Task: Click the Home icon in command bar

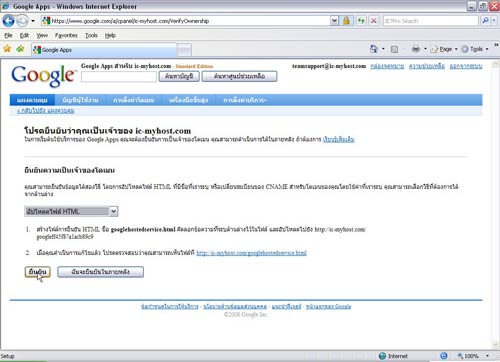Action: (374, 49)
